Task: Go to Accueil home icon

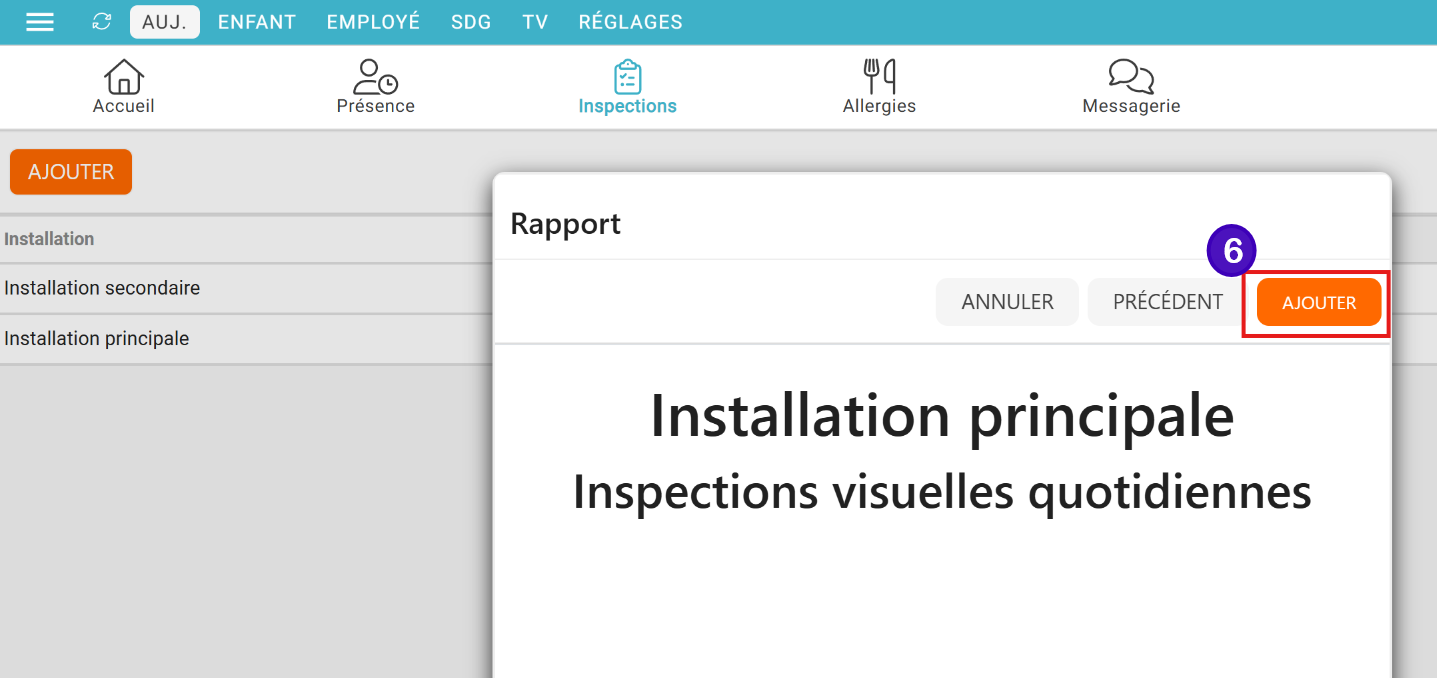Action: (124, 77)
